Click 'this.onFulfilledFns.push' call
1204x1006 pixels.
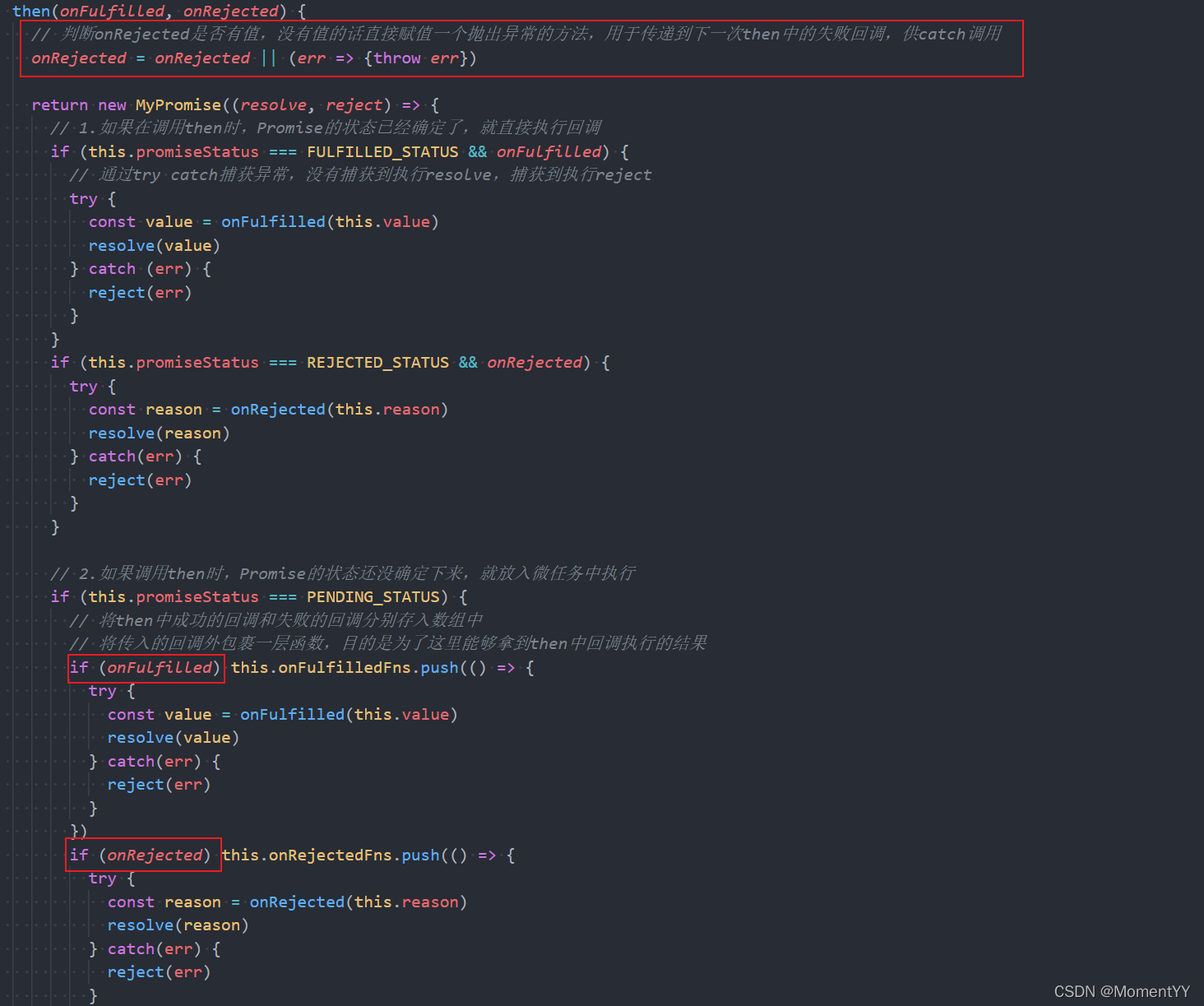345,668
